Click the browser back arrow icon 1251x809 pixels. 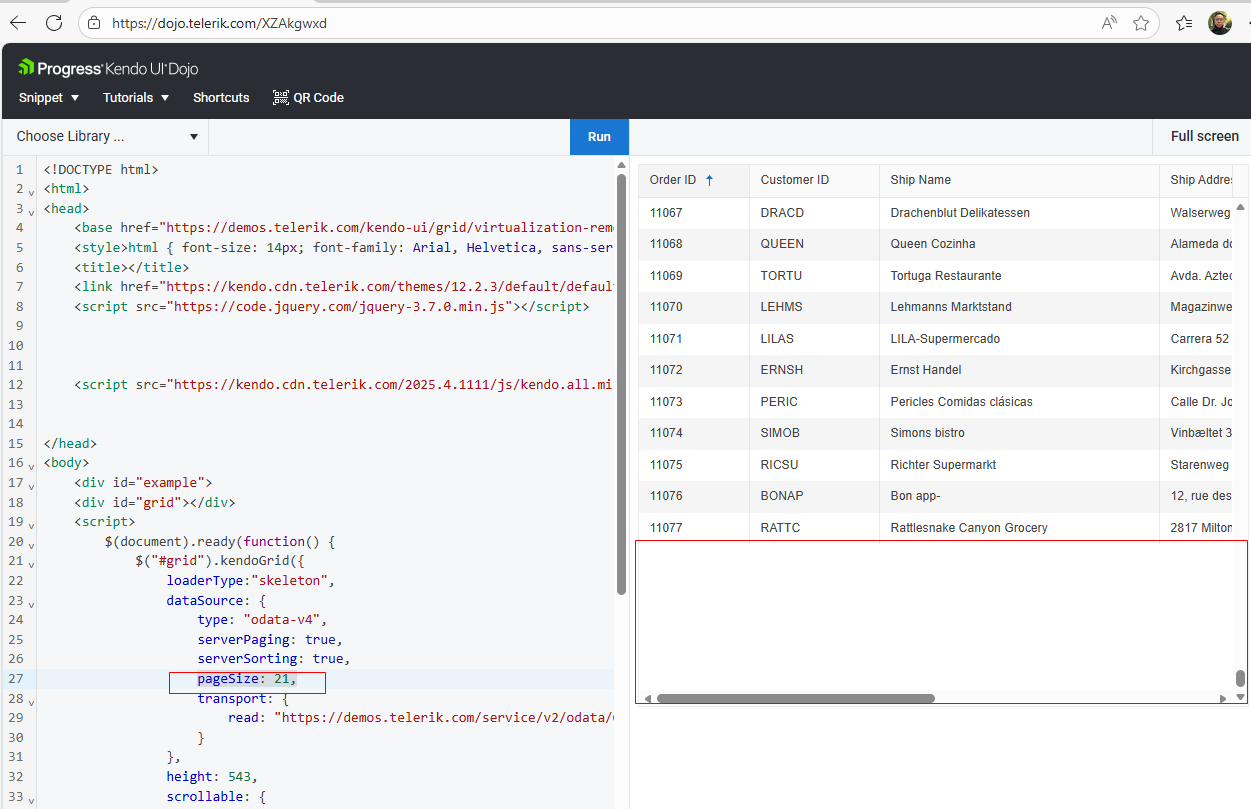pyautogui.click(x=18, y=23)
